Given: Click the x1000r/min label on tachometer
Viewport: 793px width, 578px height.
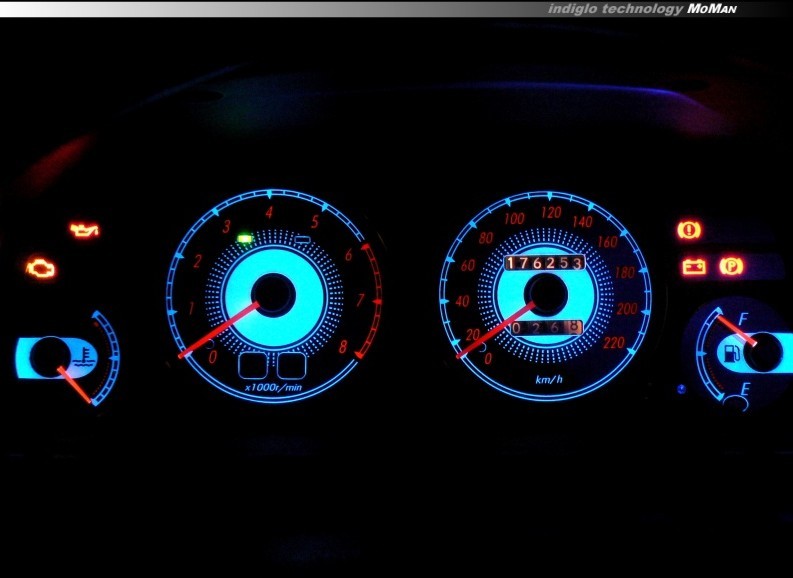Looking at the screenshot, I should coord(272,386).
